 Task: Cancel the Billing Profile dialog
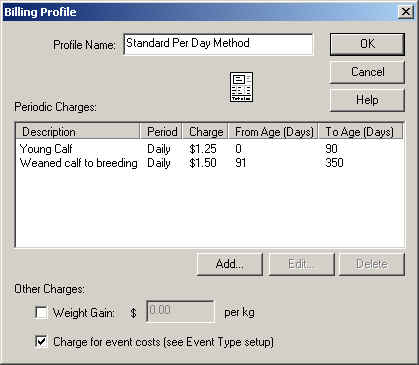coord(367,72)
